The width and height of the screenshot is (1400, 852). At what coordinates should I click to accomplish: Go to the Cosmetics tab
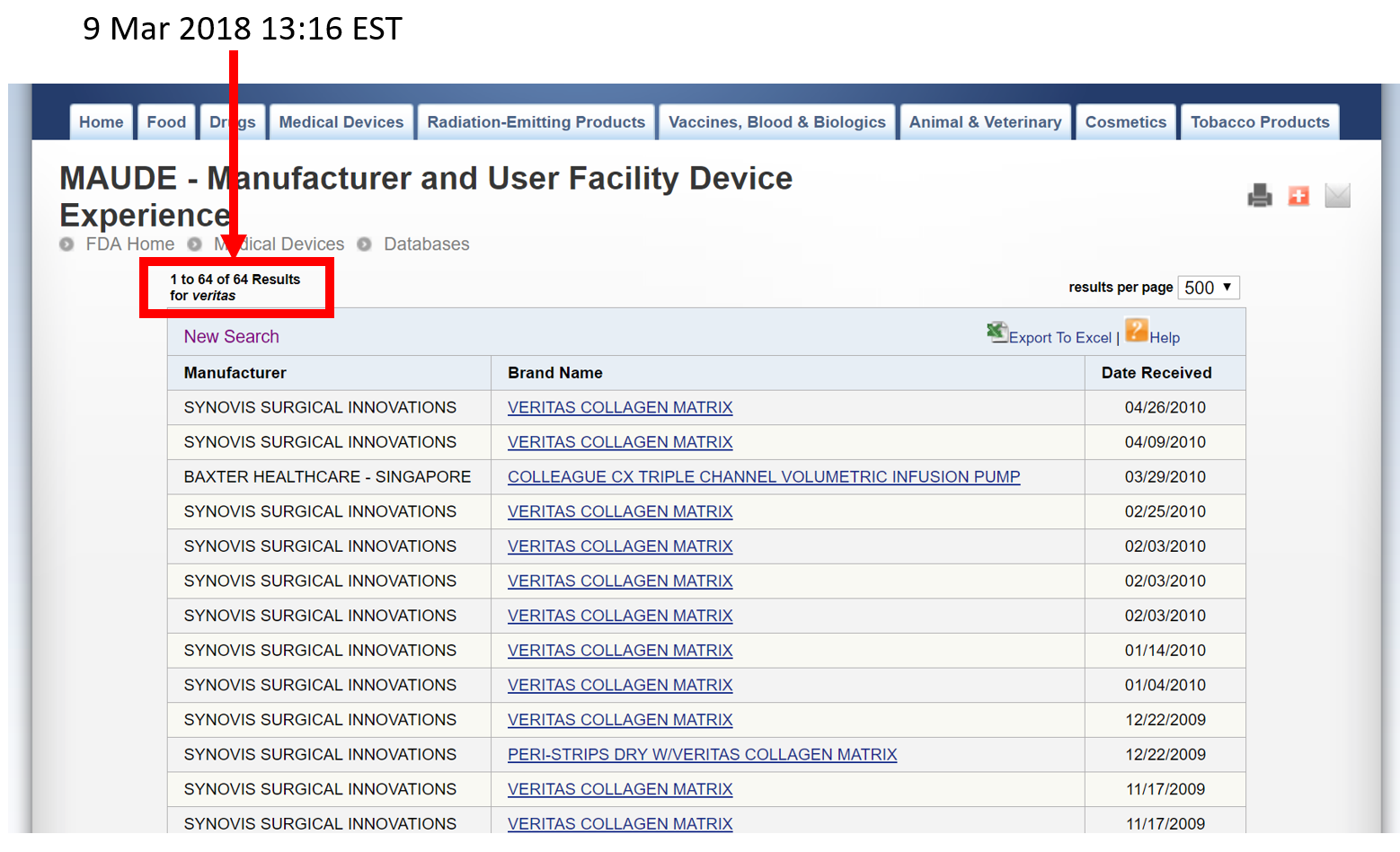point(1125,121)
